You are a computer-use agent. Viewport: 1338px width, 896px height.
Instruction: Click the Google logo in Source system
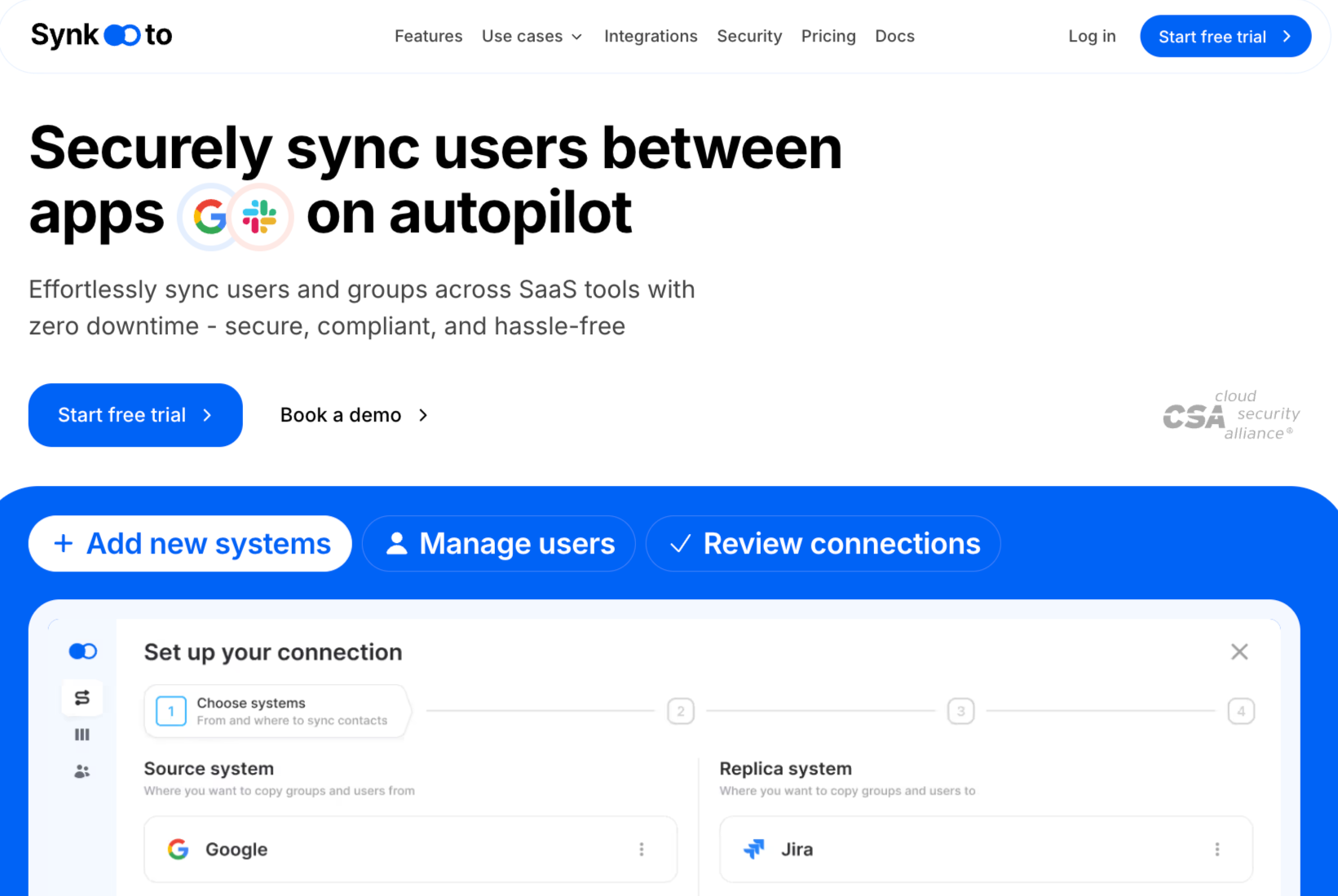point(179,850)
